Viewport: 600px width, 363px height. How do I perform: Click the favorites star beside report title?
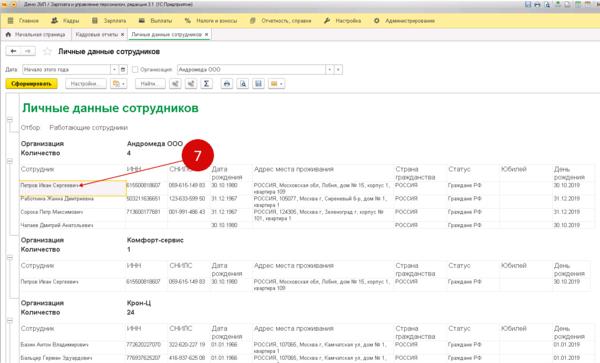coord(47,51)
